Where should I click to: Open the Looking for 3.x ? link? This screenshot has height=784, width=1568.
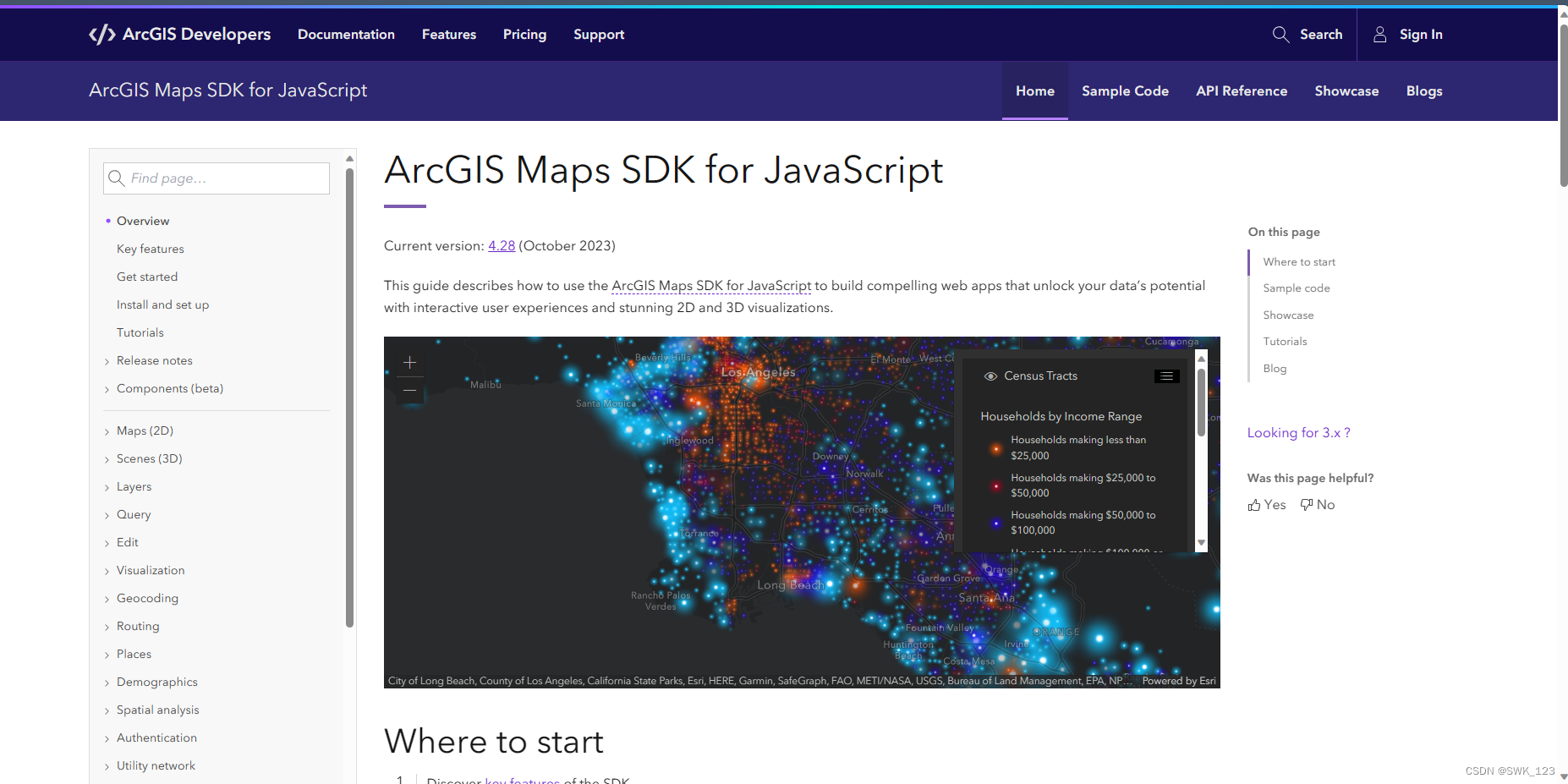1298,432
